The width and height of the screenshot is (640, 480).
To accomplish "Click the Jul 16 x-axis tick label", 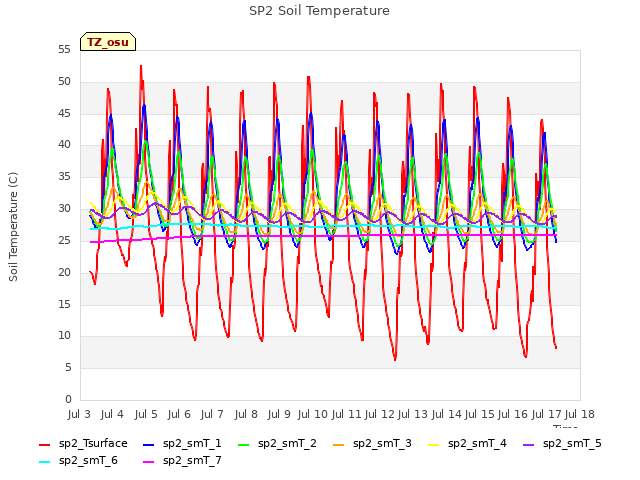I will point(513,414).
